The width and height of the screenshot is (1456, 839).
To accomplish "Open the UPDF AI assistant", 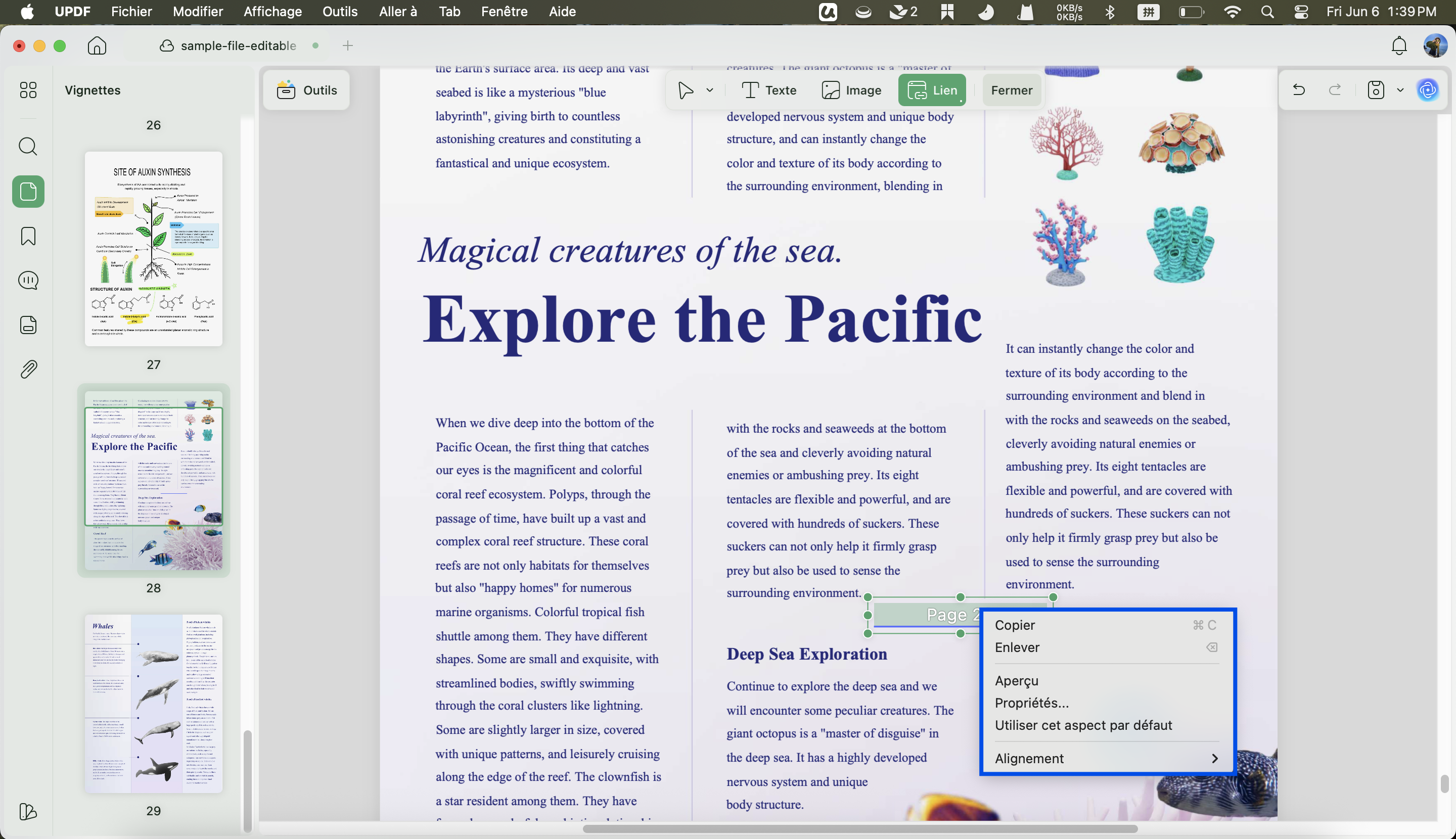I will (x=1428, y=90).
